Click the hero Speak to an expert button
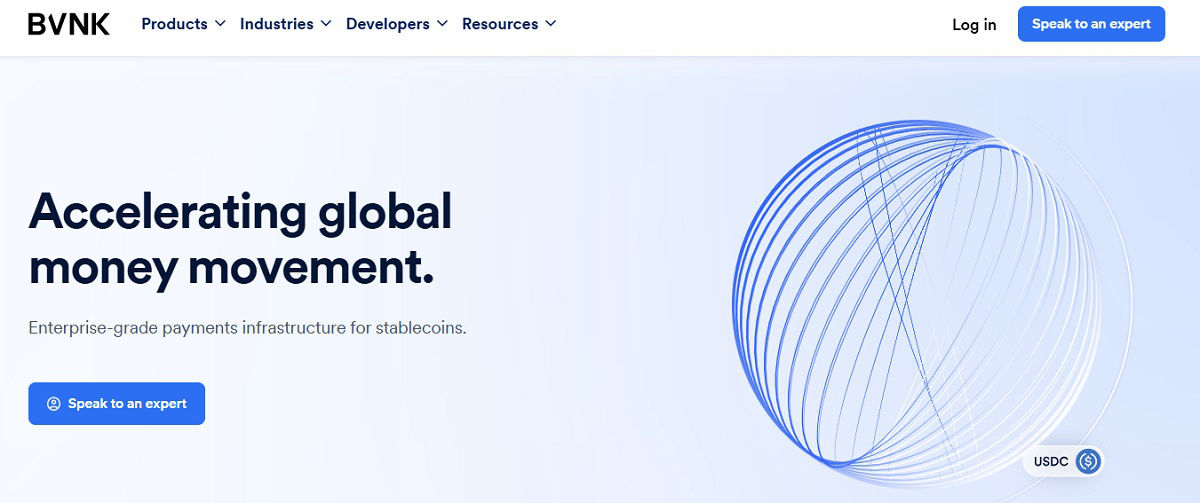 pos(116,404)
